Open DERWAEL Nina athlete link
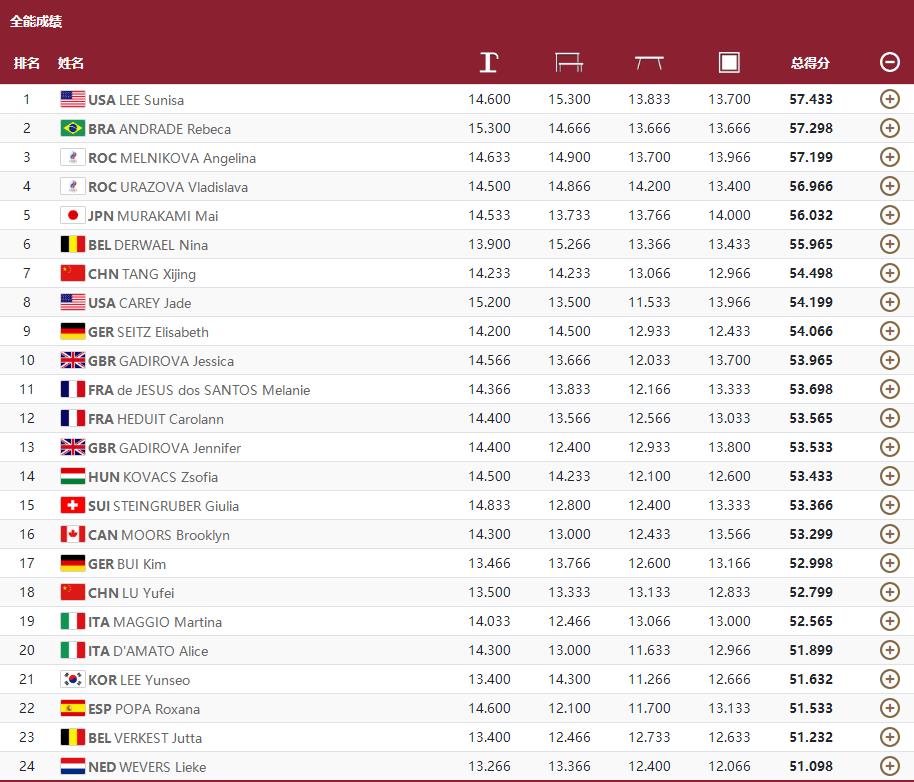Screen dimensions: 914x782 coord(148,245)
